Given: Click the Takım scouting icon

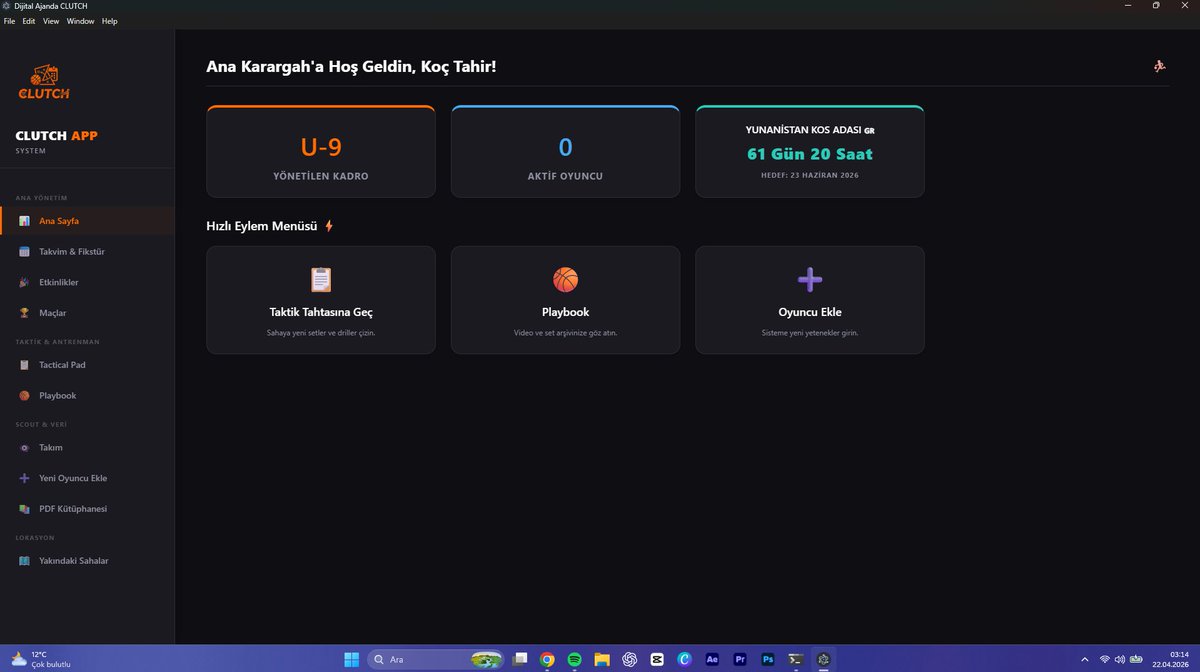Looking at the screenshot, I should tap(24, 448).
